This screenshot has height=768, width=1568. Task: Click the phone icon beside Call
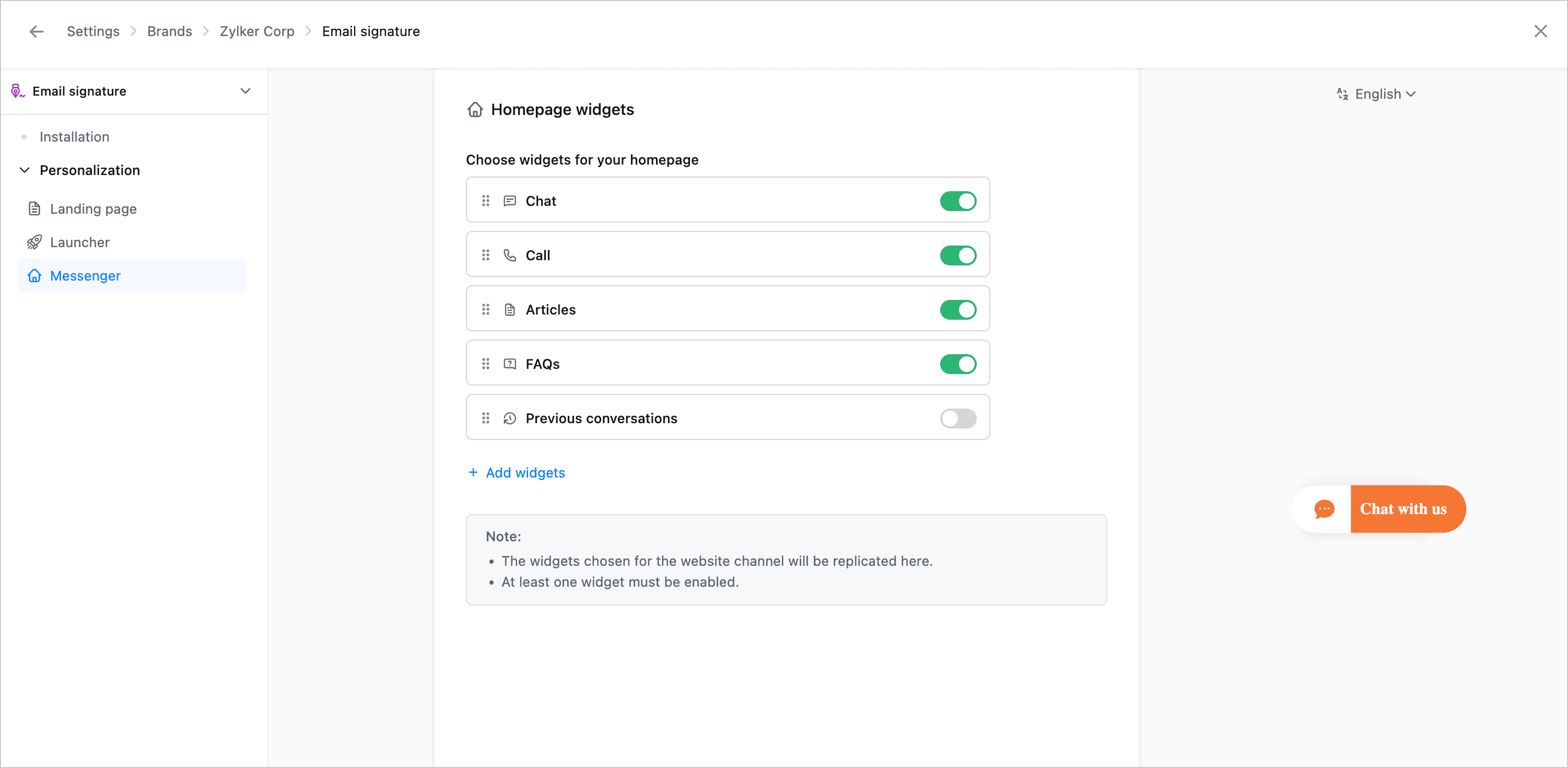pyautogui.click(x=509, y=255)
